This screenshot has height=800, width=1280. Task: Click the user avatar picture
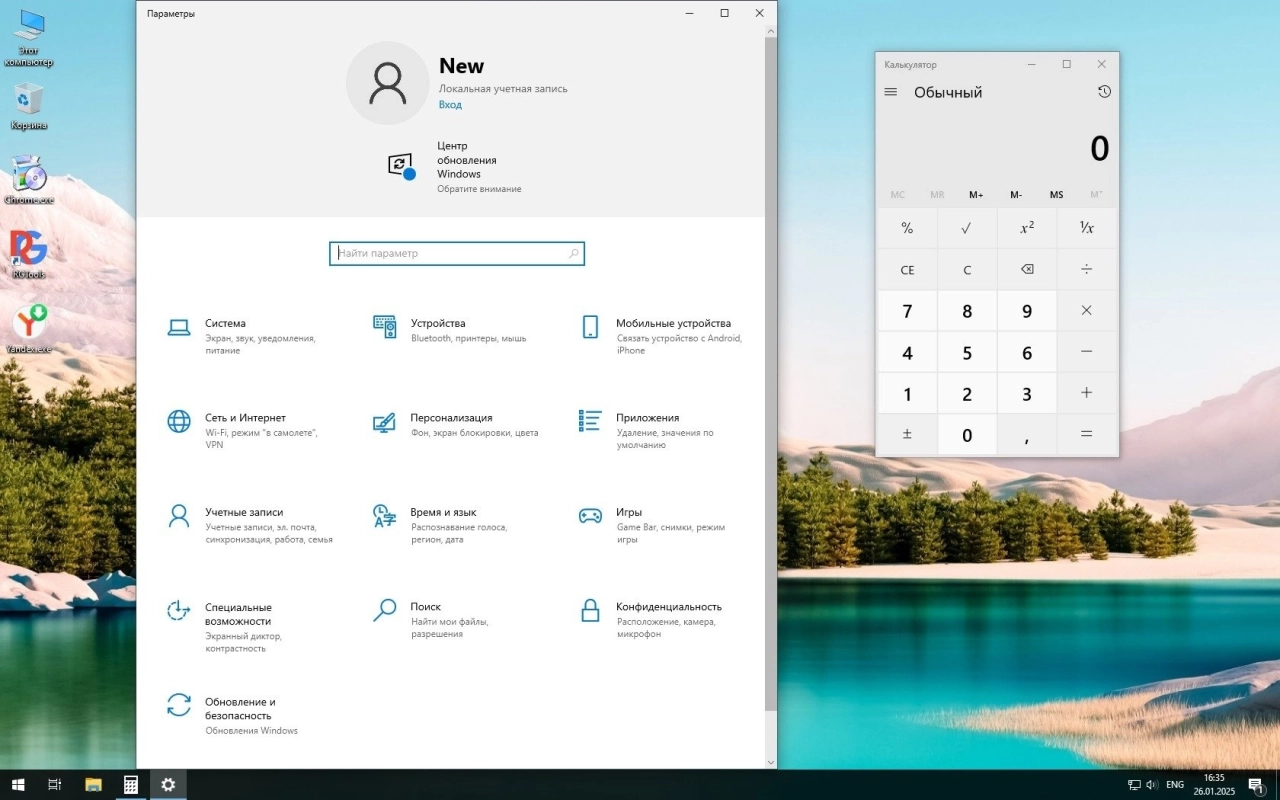(x=387, y=83)
